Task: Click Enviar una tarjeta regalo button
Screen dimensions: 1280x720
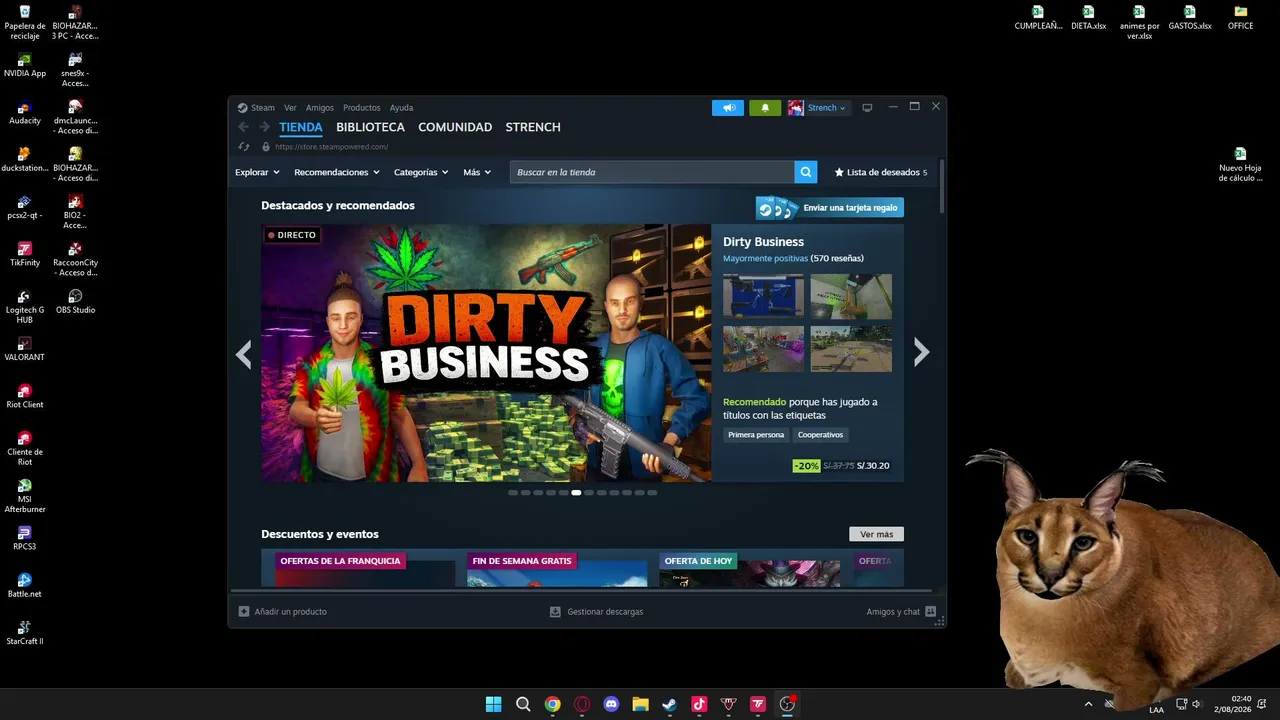Action: [x=830, y=208]
